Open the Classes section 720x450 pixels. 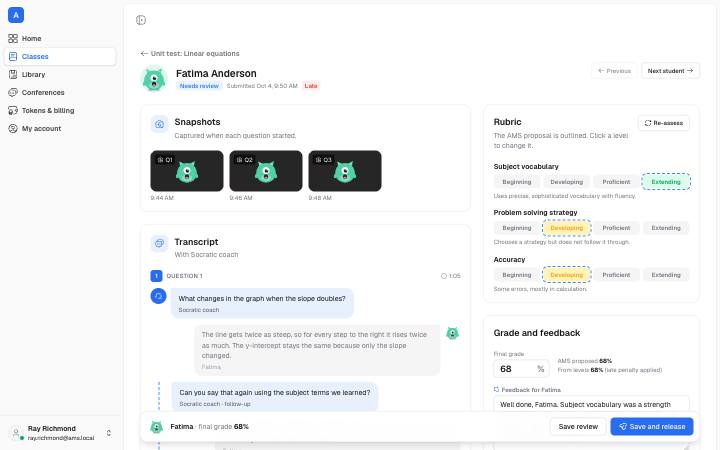[60, 56]
